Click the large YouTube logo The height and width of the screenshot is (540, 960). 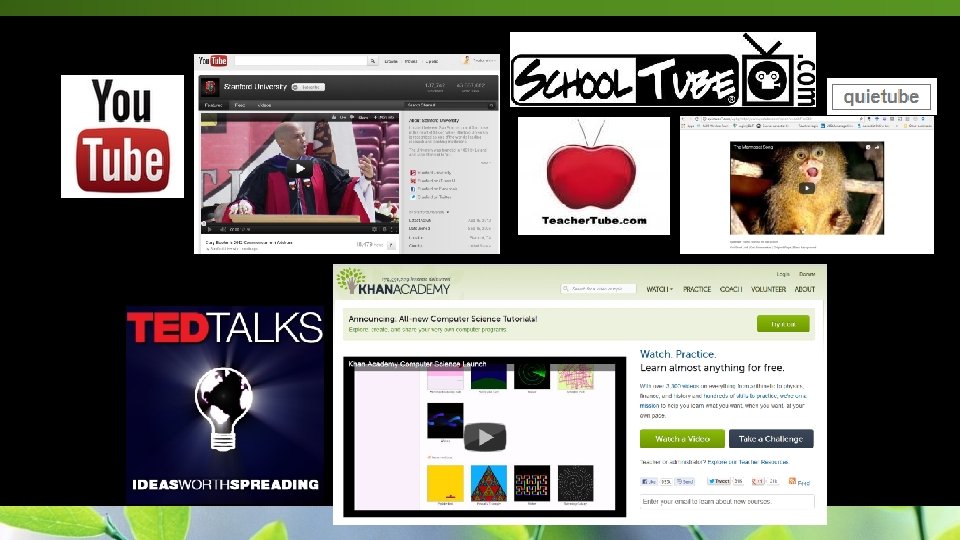coord(122,136)
